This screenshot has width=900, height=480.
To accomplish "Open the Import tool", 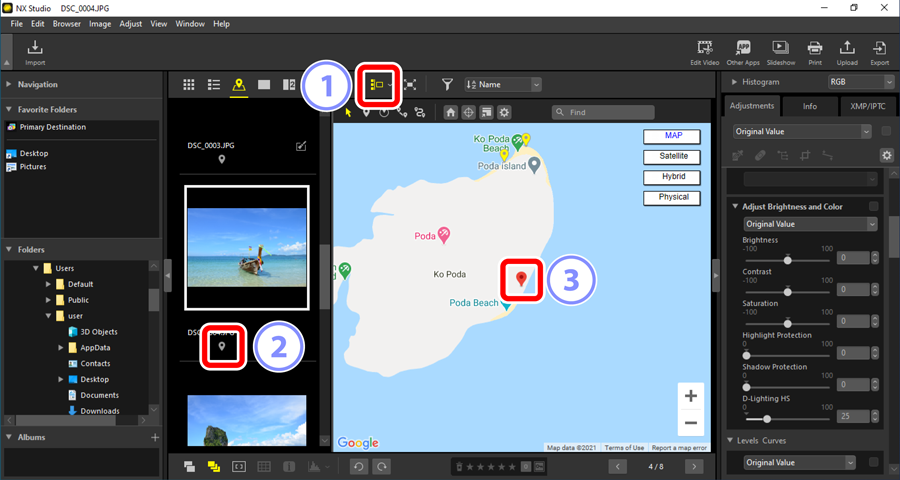I will coord(35,52).
